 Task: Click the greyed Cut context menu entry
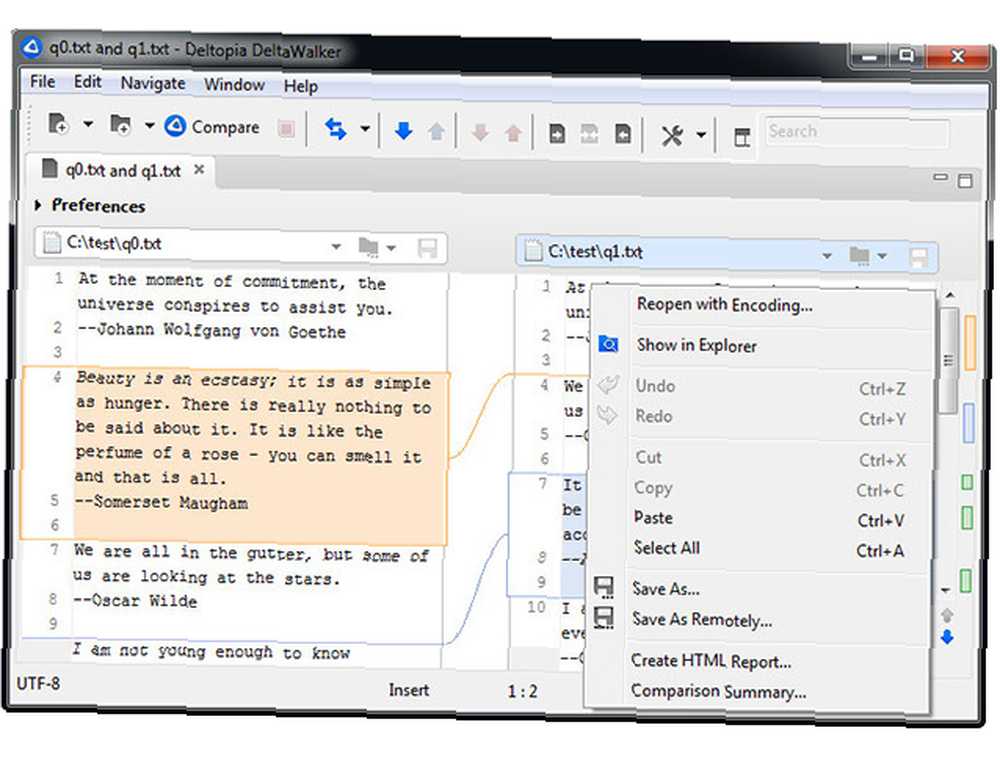tap(761, 458)
